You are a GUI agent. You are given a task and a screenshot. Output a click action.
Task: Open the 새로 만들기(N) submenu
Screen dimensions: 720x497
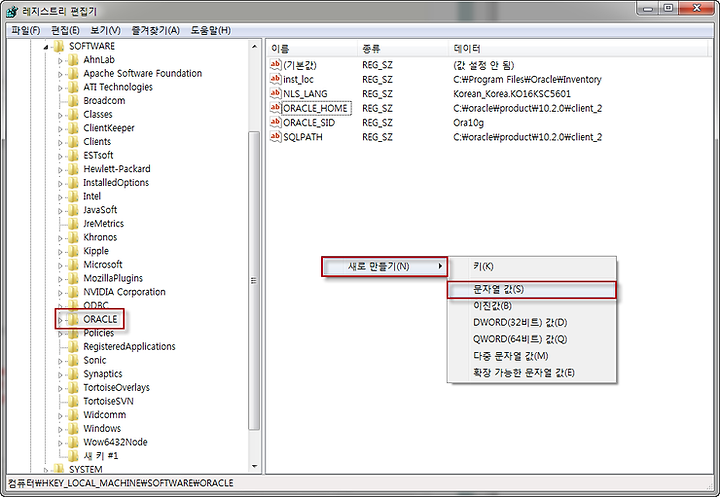click(x=384, y=266)
